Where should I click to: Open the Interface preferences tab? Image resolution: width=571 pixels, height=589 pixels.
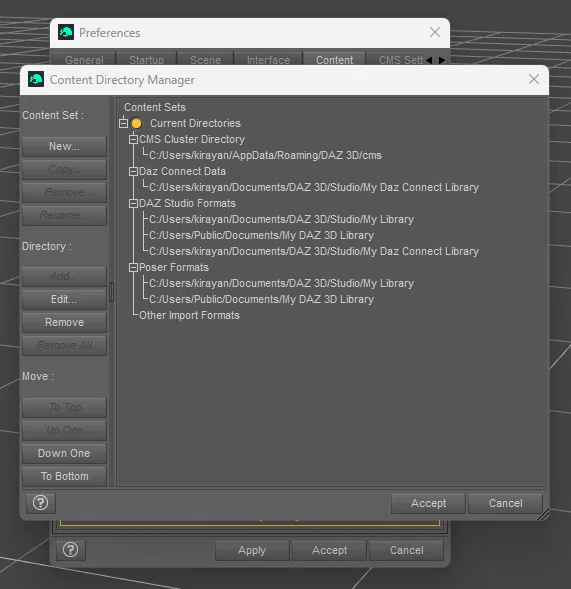point(268,59)
